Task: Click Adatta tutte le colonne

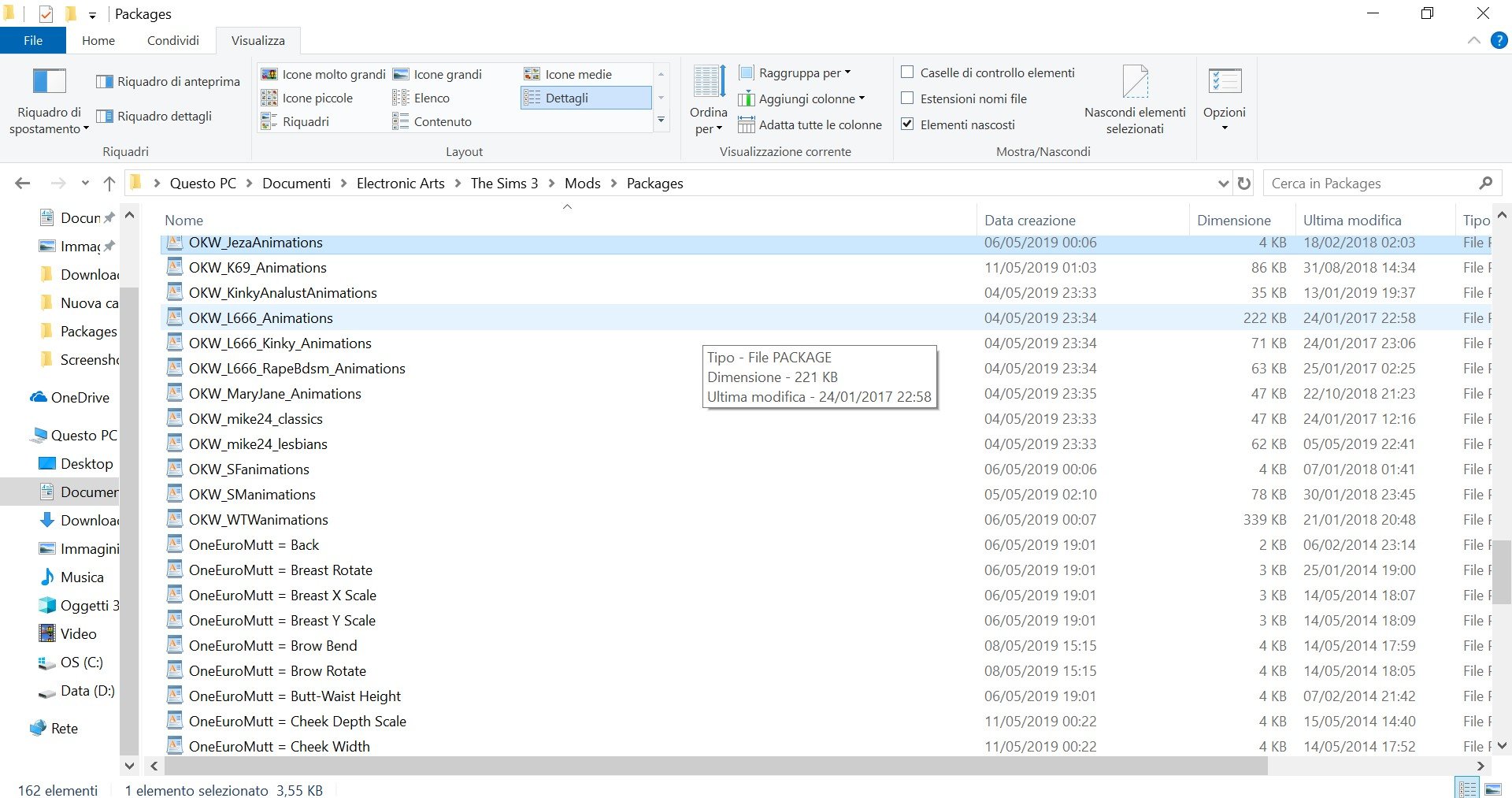Action: pyautogui.click(x=810, y=124)
